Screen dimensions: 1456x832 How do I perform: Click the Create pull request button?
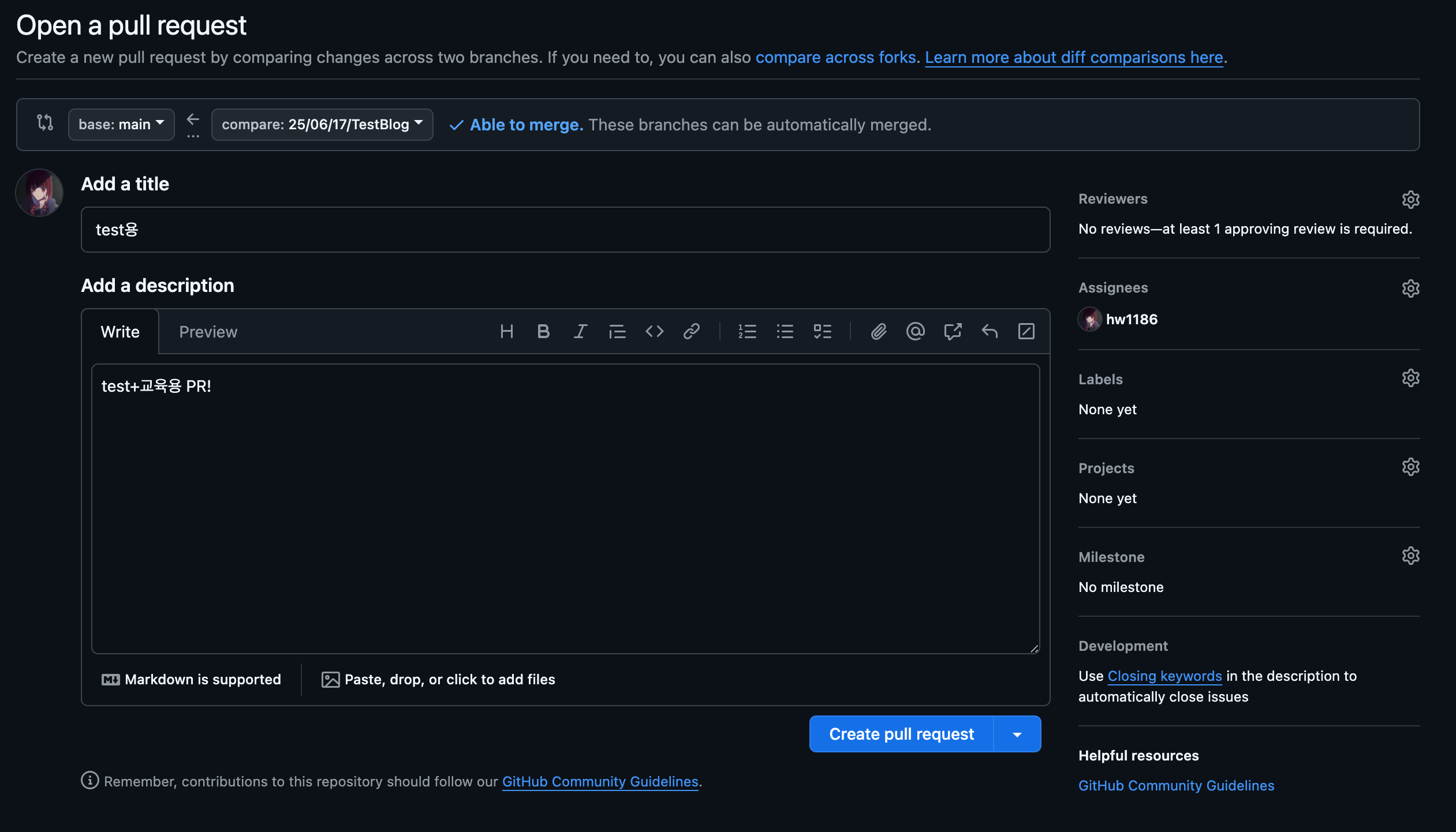[901, 734]
